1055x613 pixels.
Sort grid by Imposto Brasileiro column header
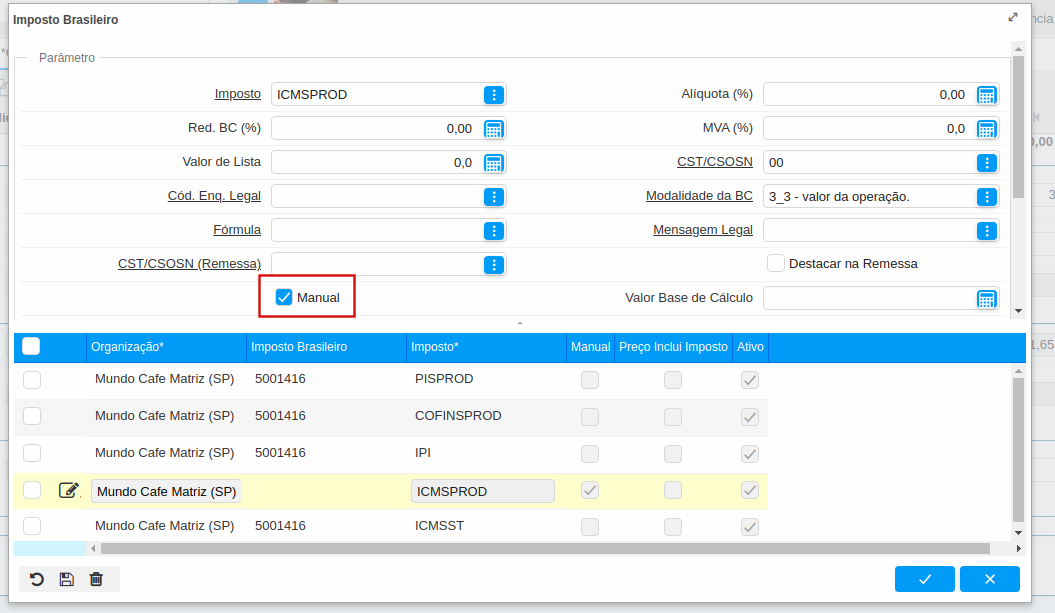tap(299, 347)
